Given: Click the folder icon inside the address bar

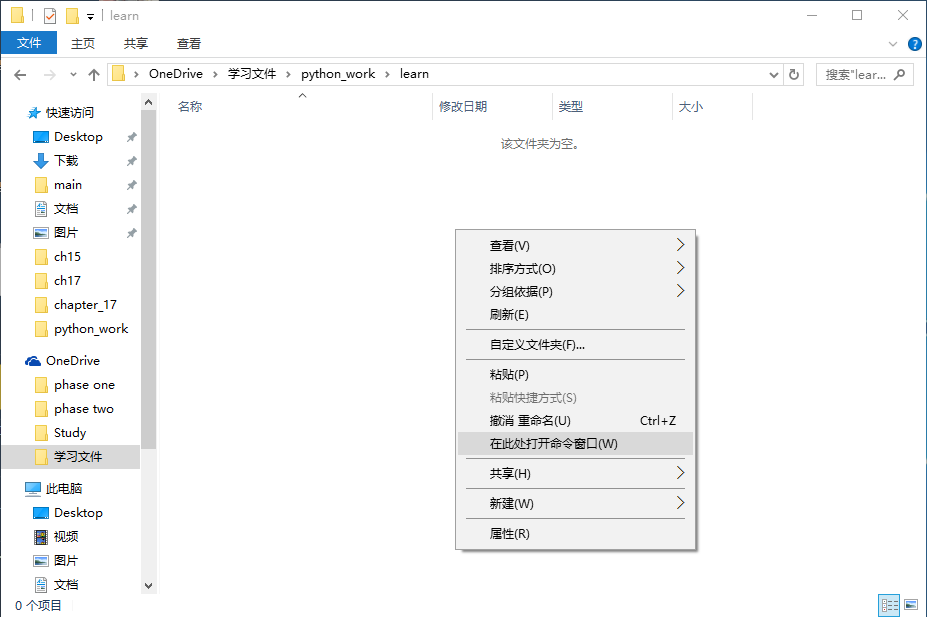Looking at the screenshot, I should [120, 74].
